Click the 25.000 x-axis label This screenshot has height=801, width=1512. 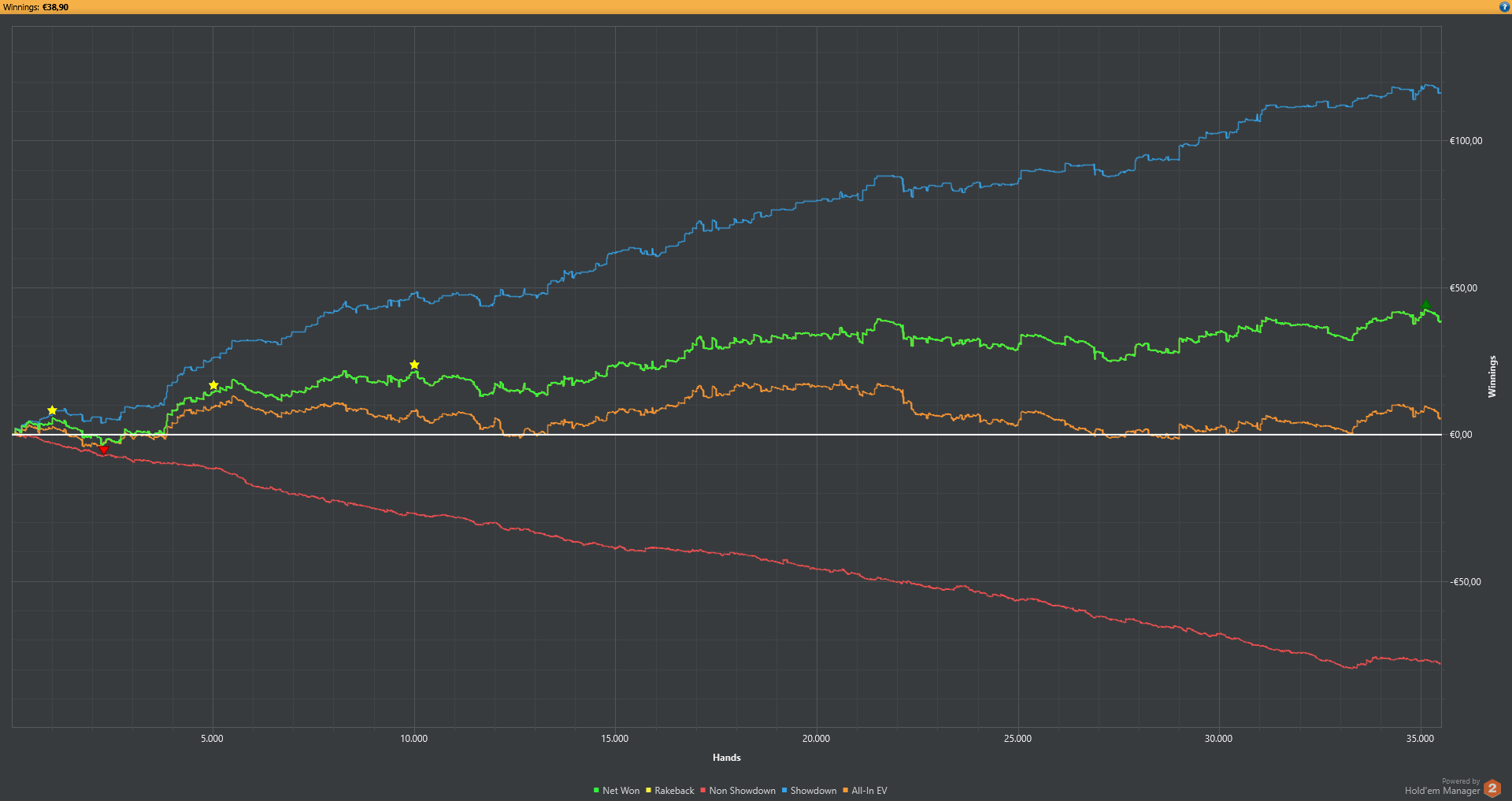[1018, 739]
